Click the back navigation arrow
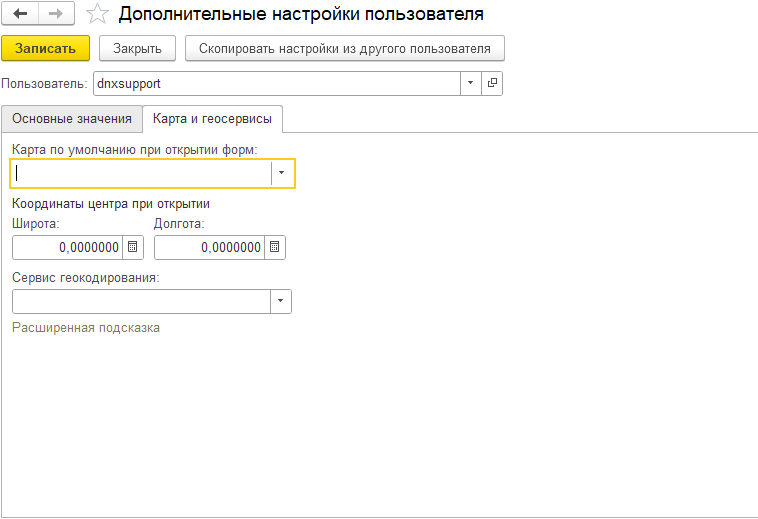The width and height of the screenshot is (758, 519). [20, 14]
